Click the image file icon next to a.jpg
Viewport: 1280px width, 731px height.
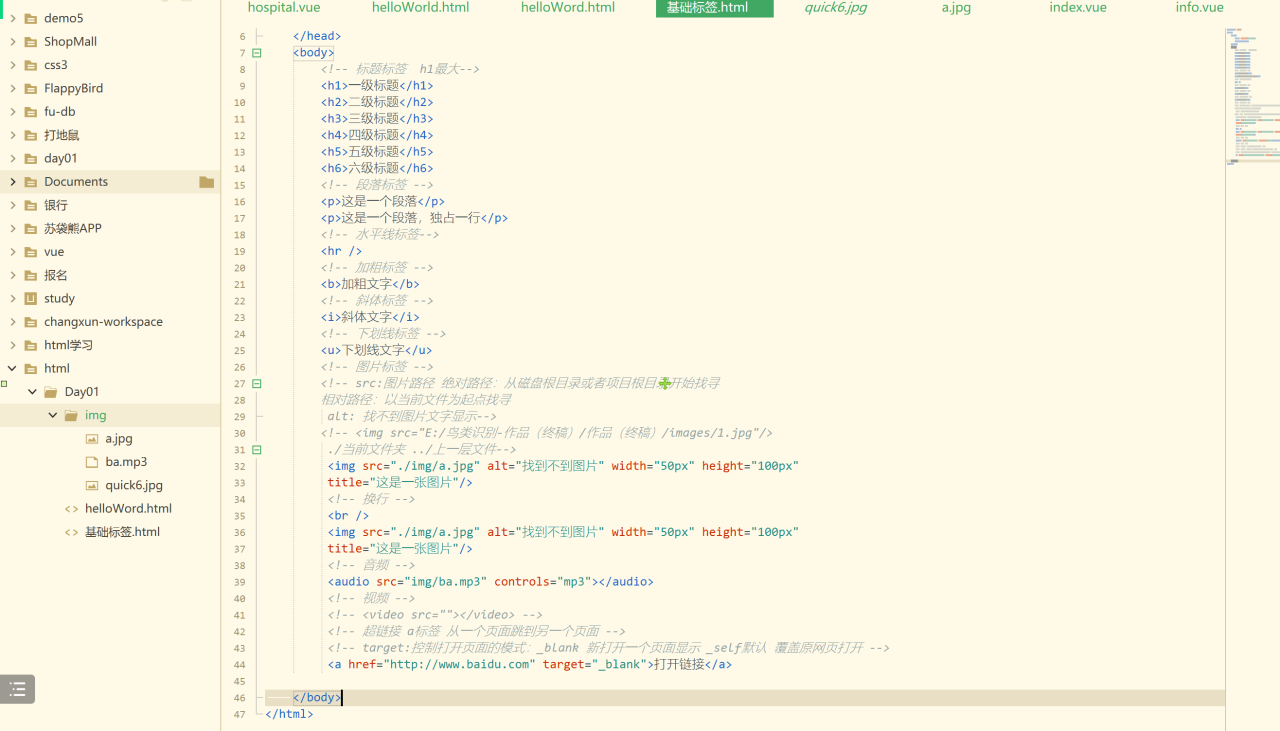pos(92,439)
